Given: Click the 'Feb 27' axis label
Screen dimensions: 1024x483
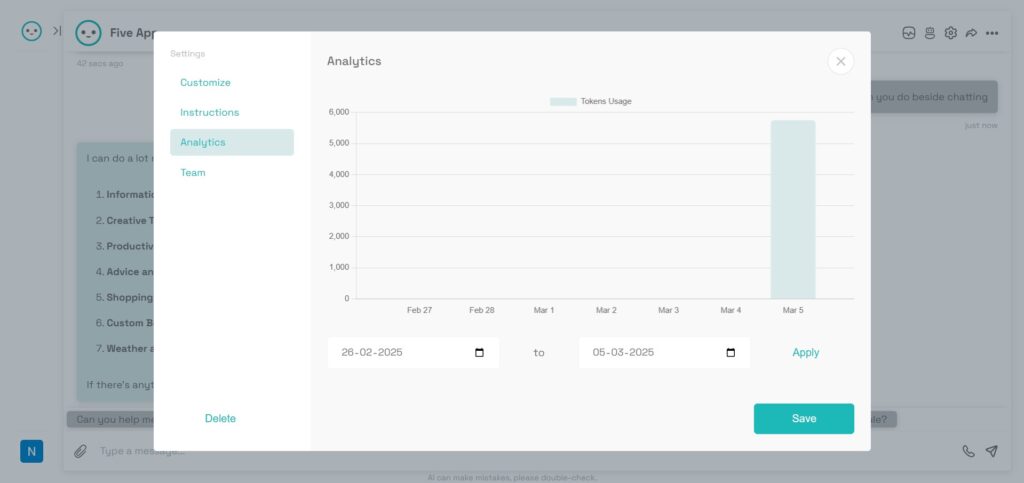Looking at the screenshot, I should [x=419, y=310].
